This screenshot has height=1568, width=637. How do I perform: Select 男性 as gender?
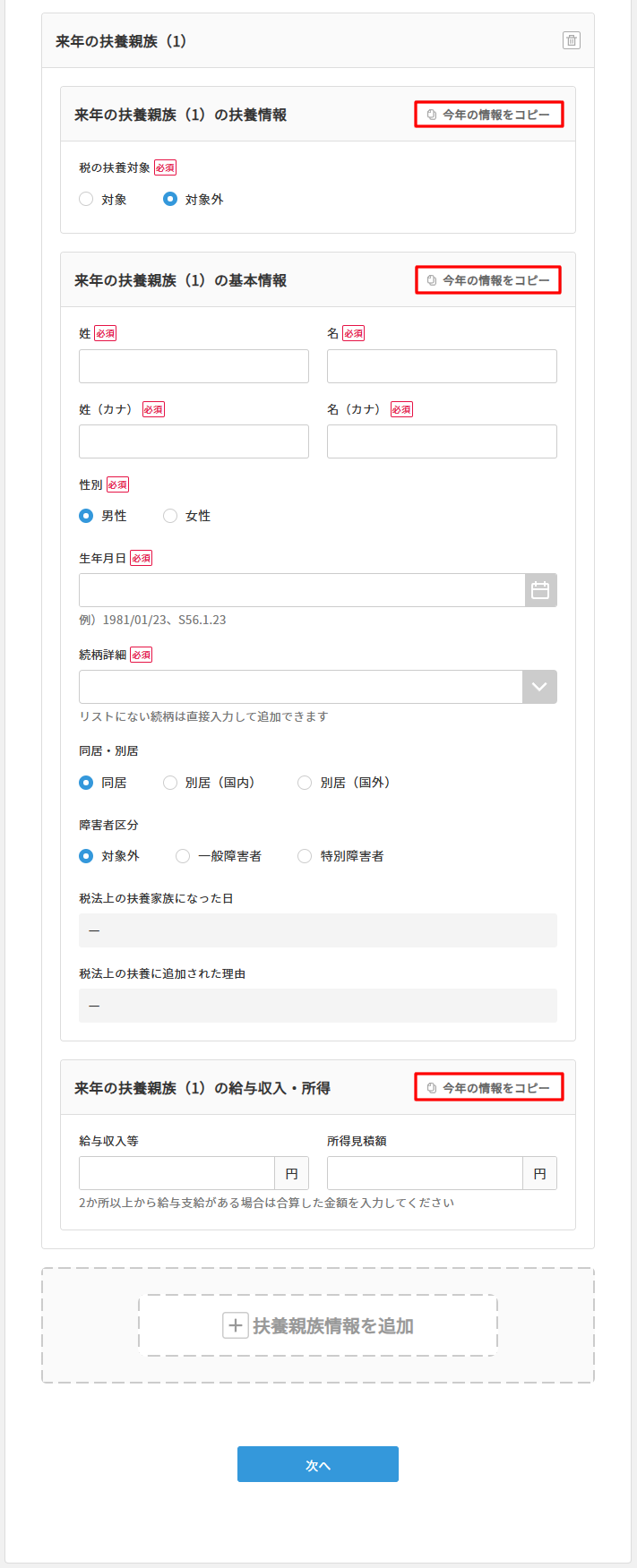[x=87, y=516]
